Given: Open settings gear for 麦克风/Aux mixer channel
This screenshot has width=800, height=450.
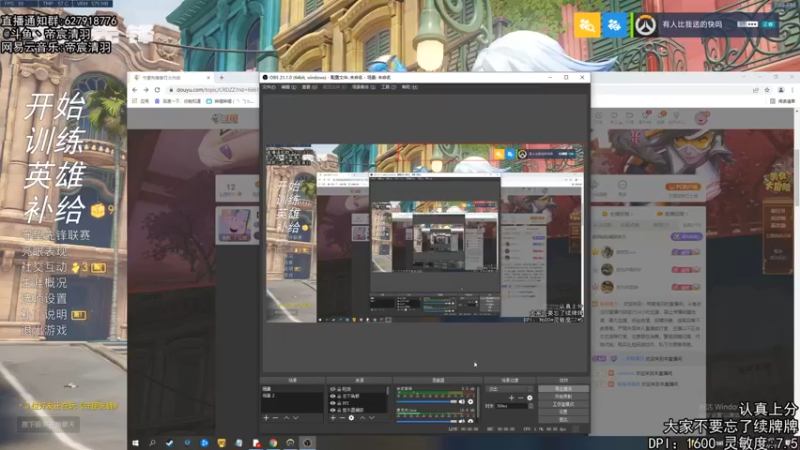Looking at the screenshot, I should point(470,421).
